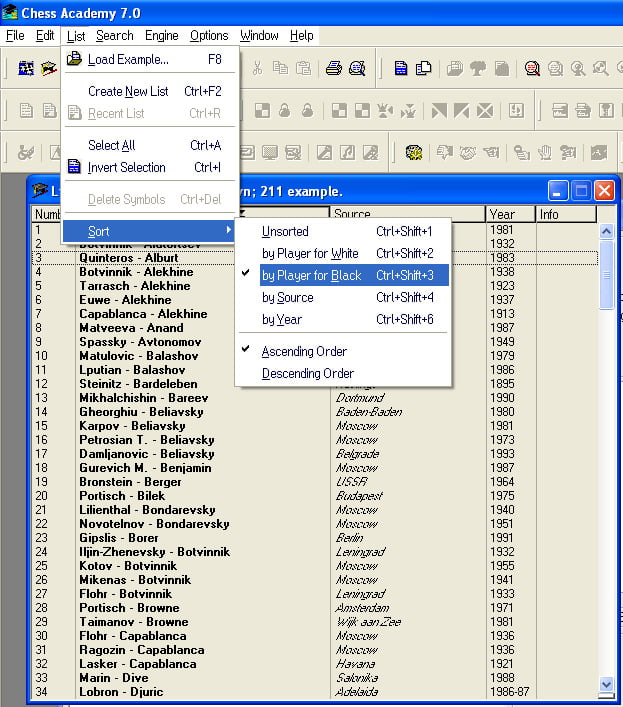
Task: Click the graduation cap icon in top toolbar
Action: [49, 68]
